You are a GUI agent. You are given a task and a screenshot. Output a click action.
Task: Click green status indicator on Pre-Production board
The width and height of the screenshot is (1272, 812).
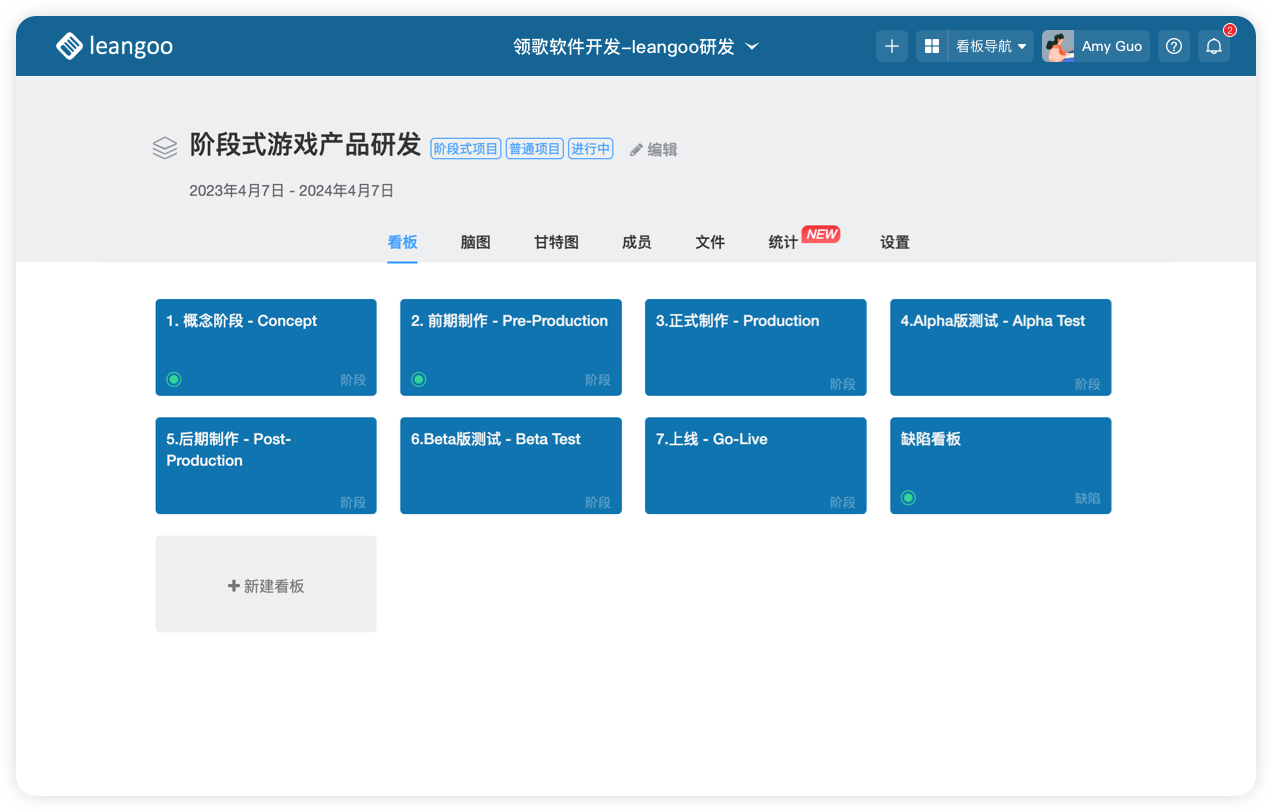click(x=419, y=379)
